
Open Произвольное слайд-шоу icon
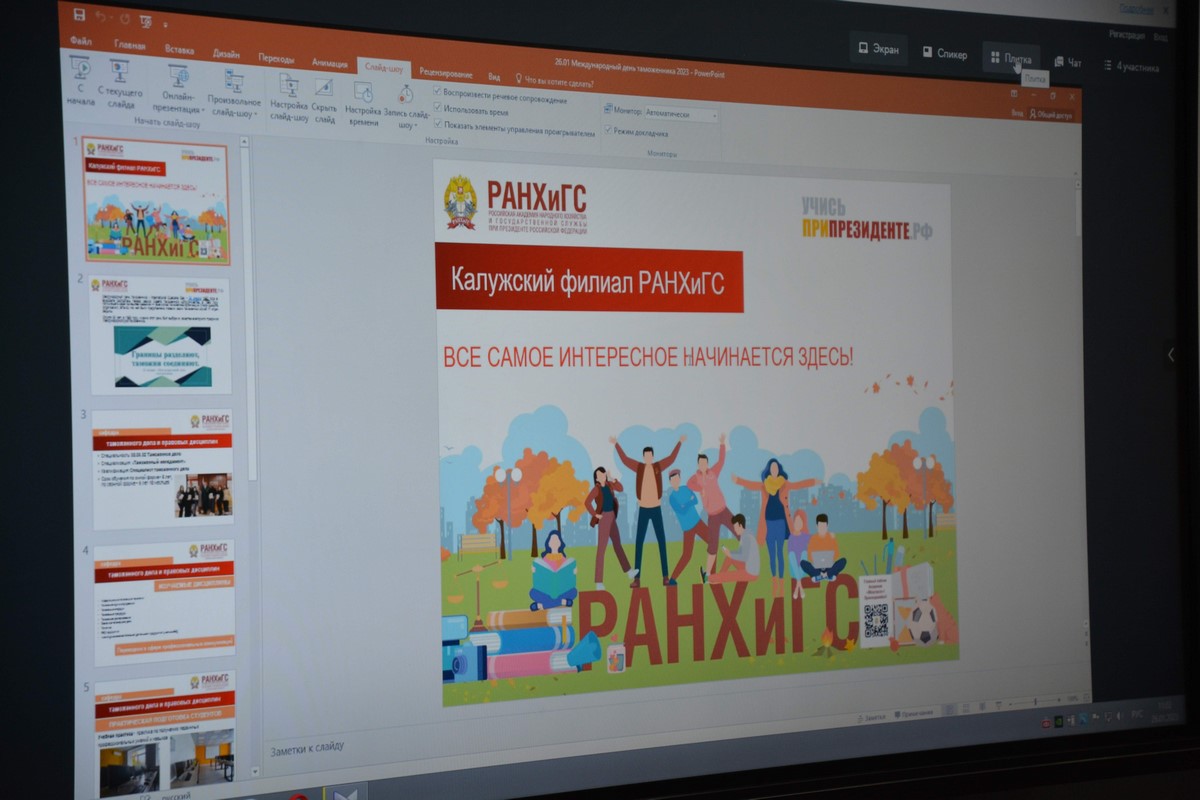(x=235, y=81)
